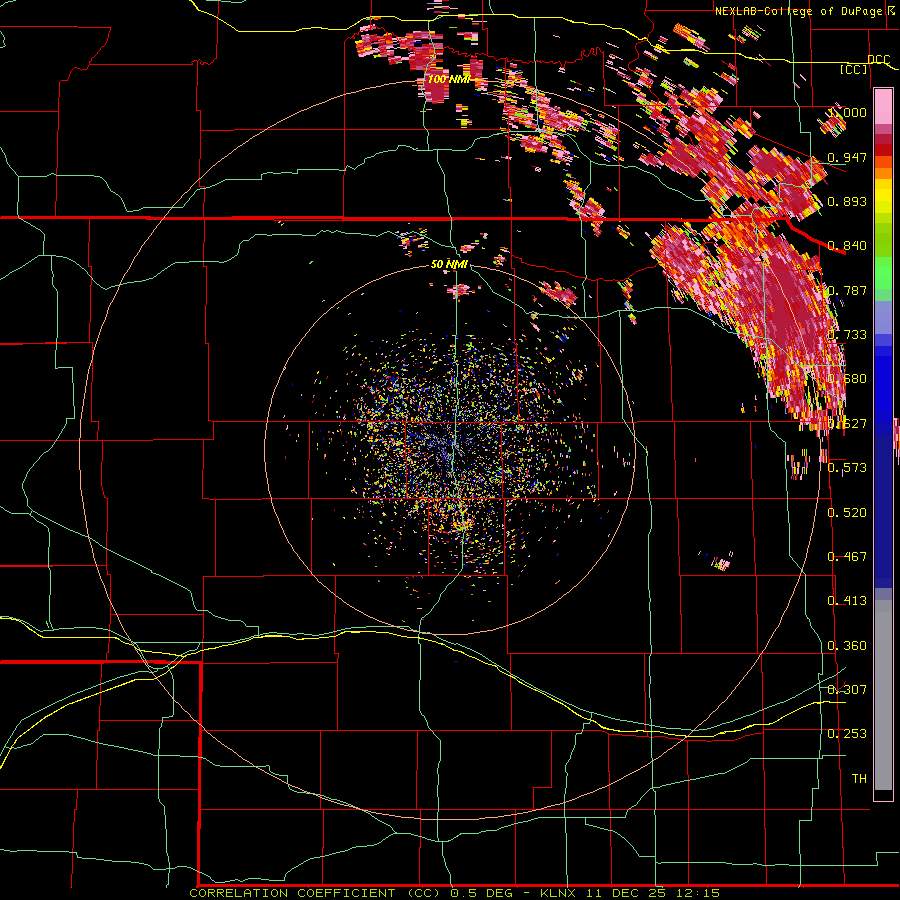Screen dimensions: 900x900
Task: Click the [CC] legend heading
Action: tap(854, 69)
